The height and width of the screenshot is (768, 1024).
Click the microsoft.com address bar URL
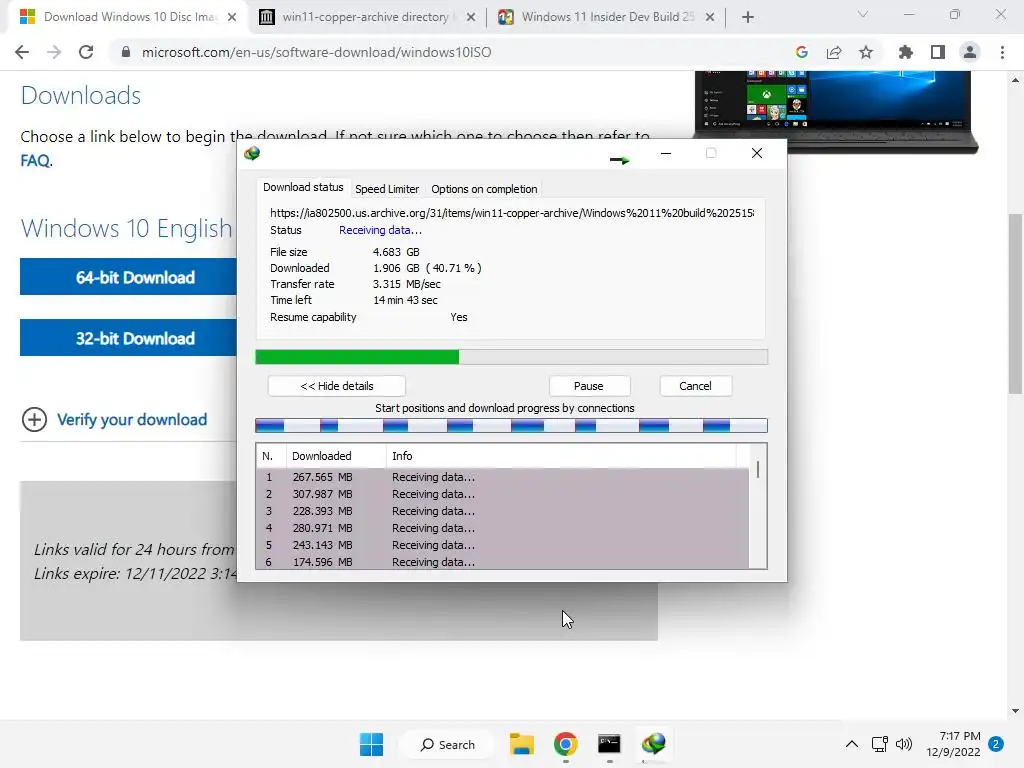tap(316, 52)
